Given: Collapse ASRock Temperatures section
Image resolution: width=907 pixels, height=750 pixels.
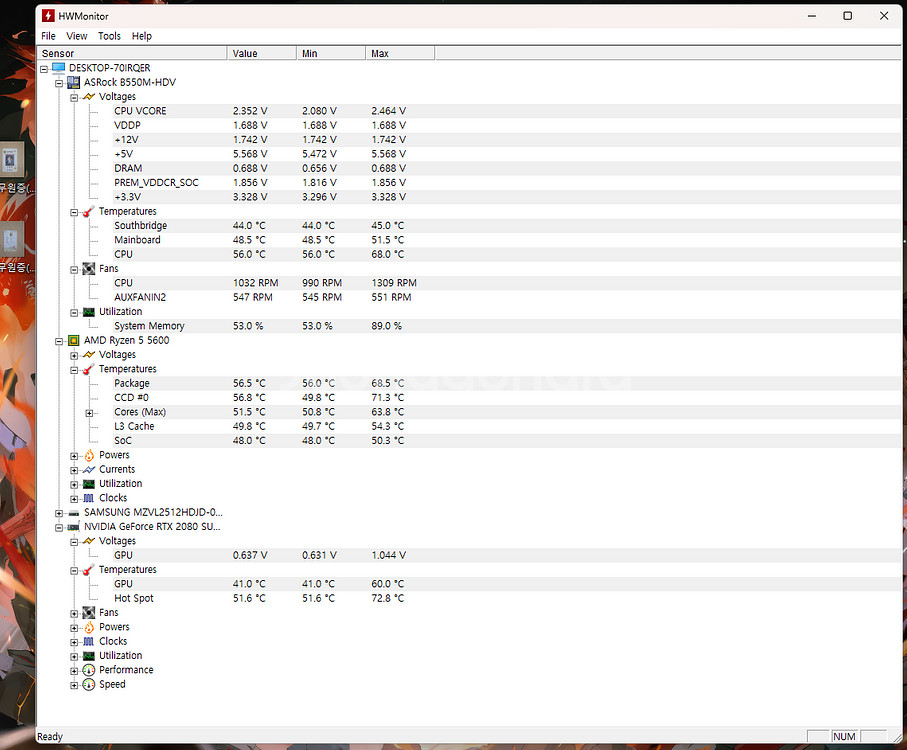Looking at the screenshot, I should pyautogui.click(x=74, y=212).
